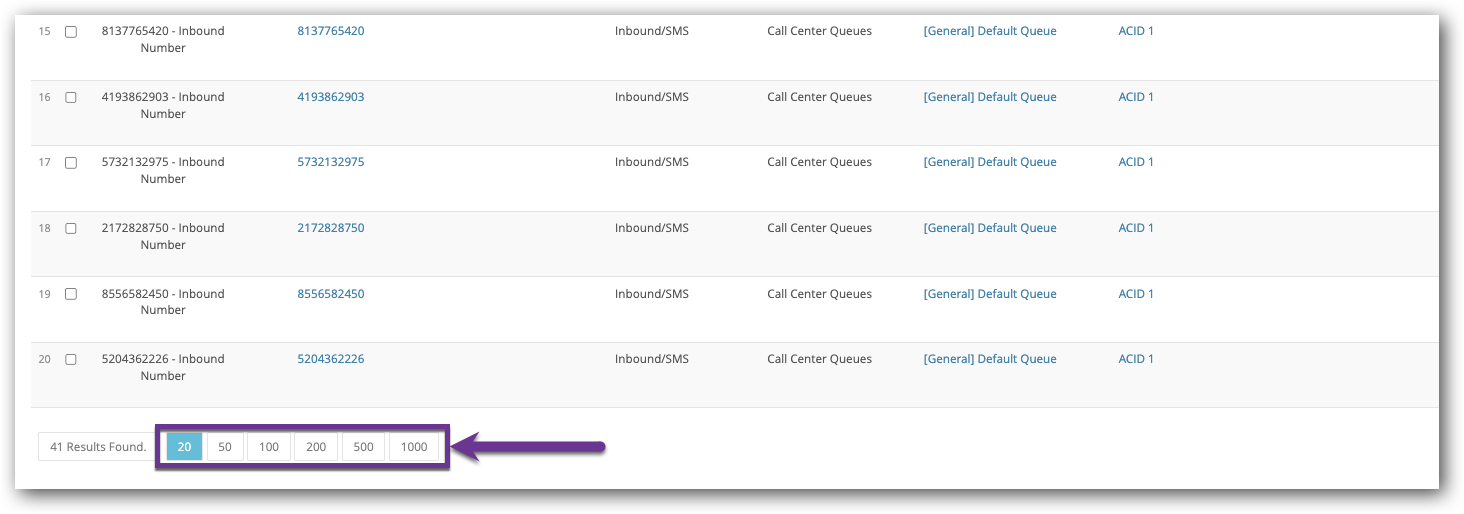Open Default Queue link in row 16
Viewport: 1464px width, 514px height.
tap(990, 97)
